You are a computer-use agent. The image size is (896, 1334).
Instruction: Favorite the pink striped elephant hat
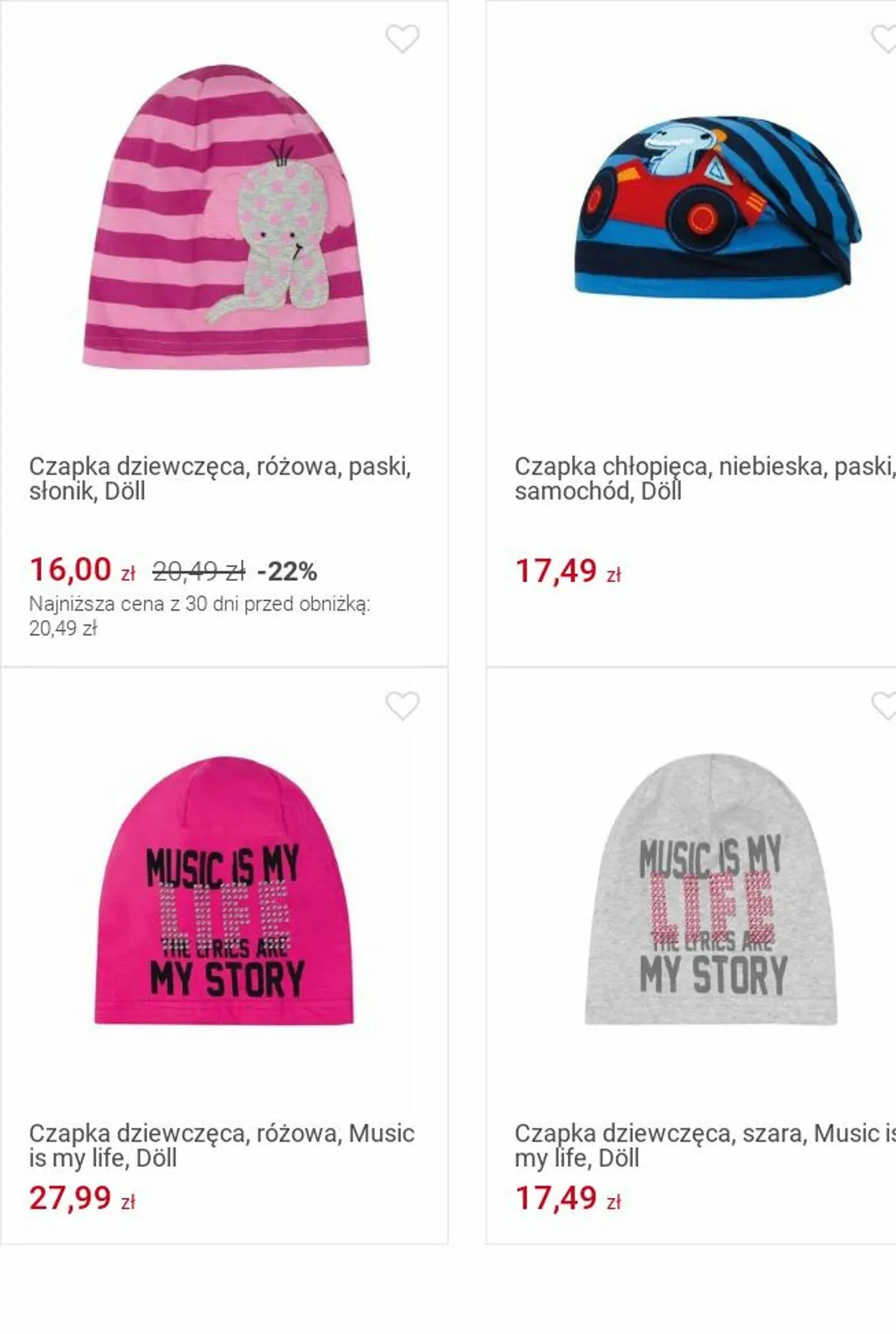[x=402, y=39]
